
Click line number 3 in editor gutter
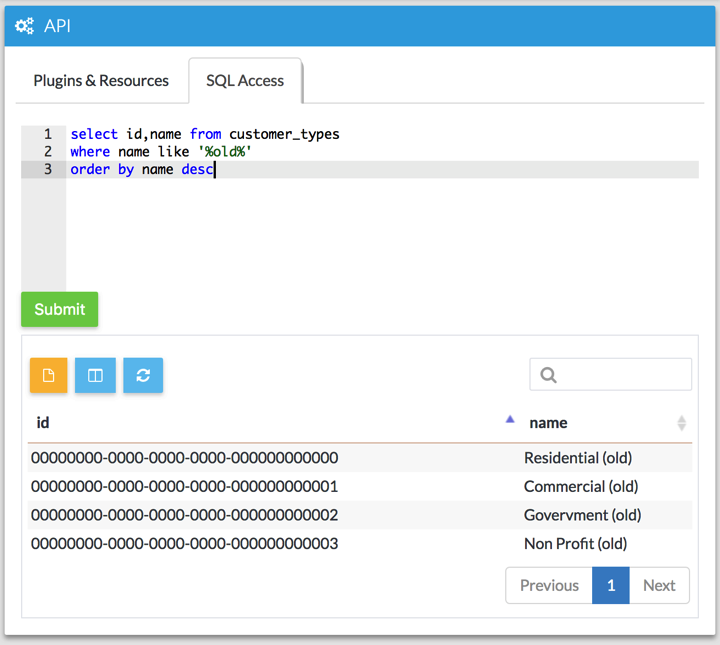tap(47, 170)
